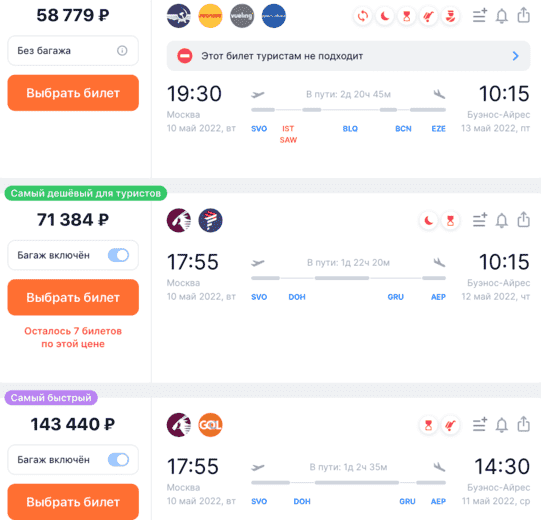
Task: Click the price alert bell on the 71 384 ₽ ticket
Action: (501, 220)
